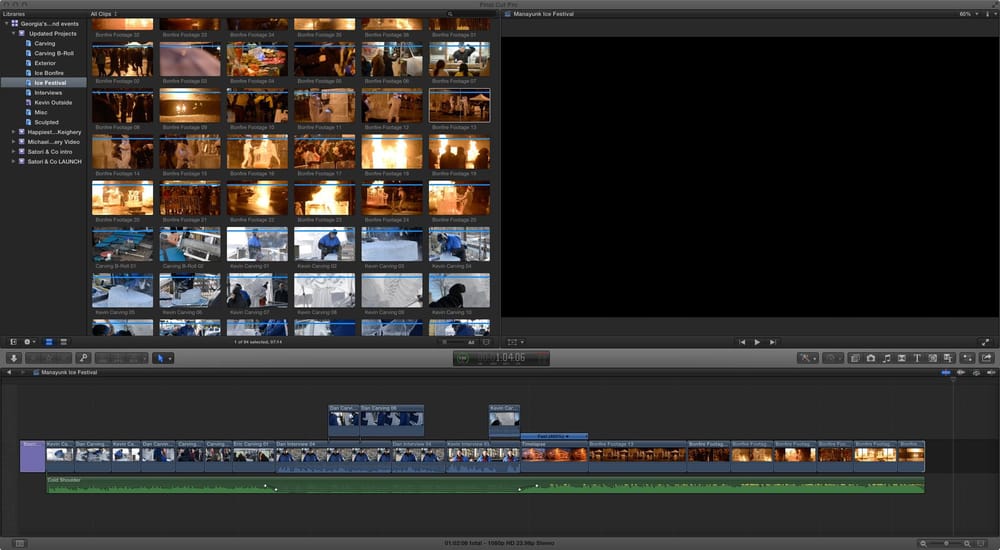This screenshot has width=1000, height=550.
Task: Open the Photos browser camera icon
Action: [871, 358]
